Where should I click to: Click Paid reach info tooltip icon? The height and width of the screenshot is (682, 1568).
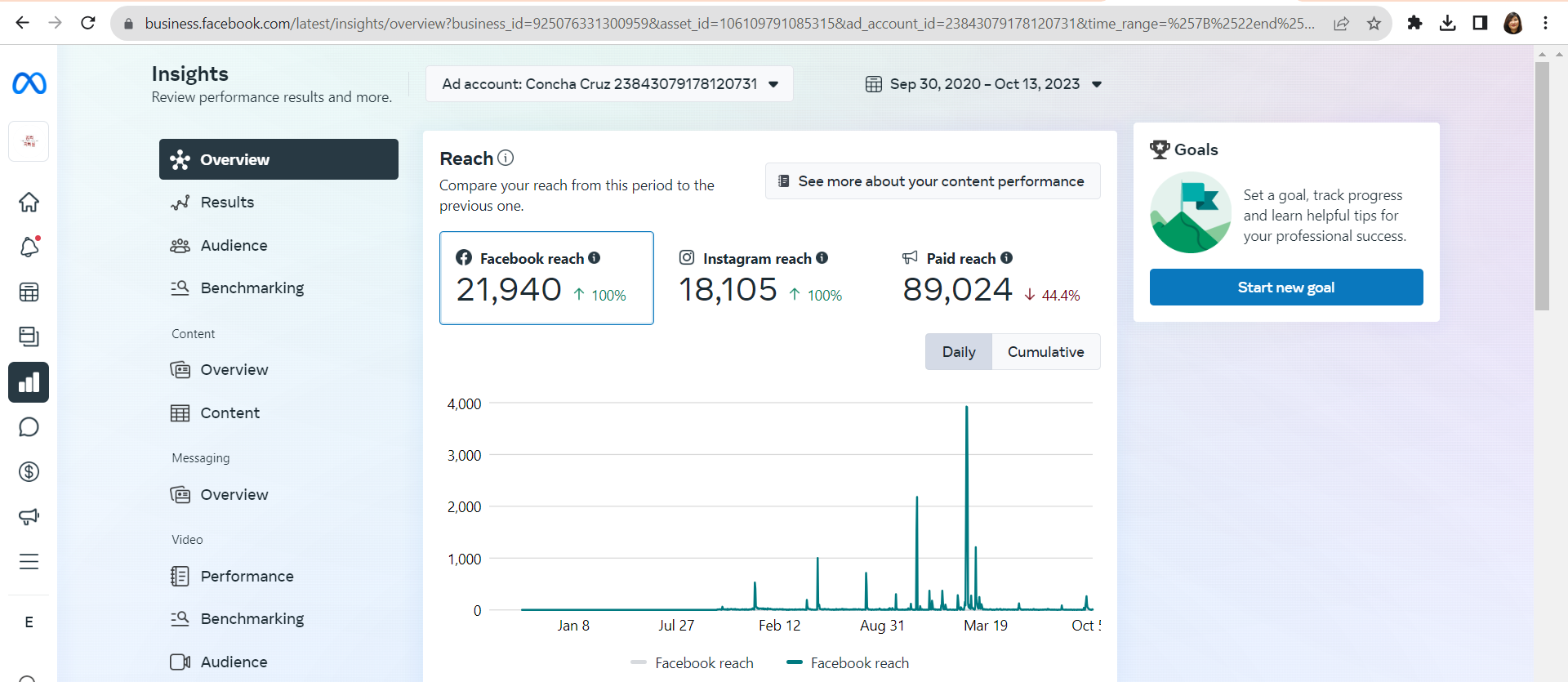1007,257
